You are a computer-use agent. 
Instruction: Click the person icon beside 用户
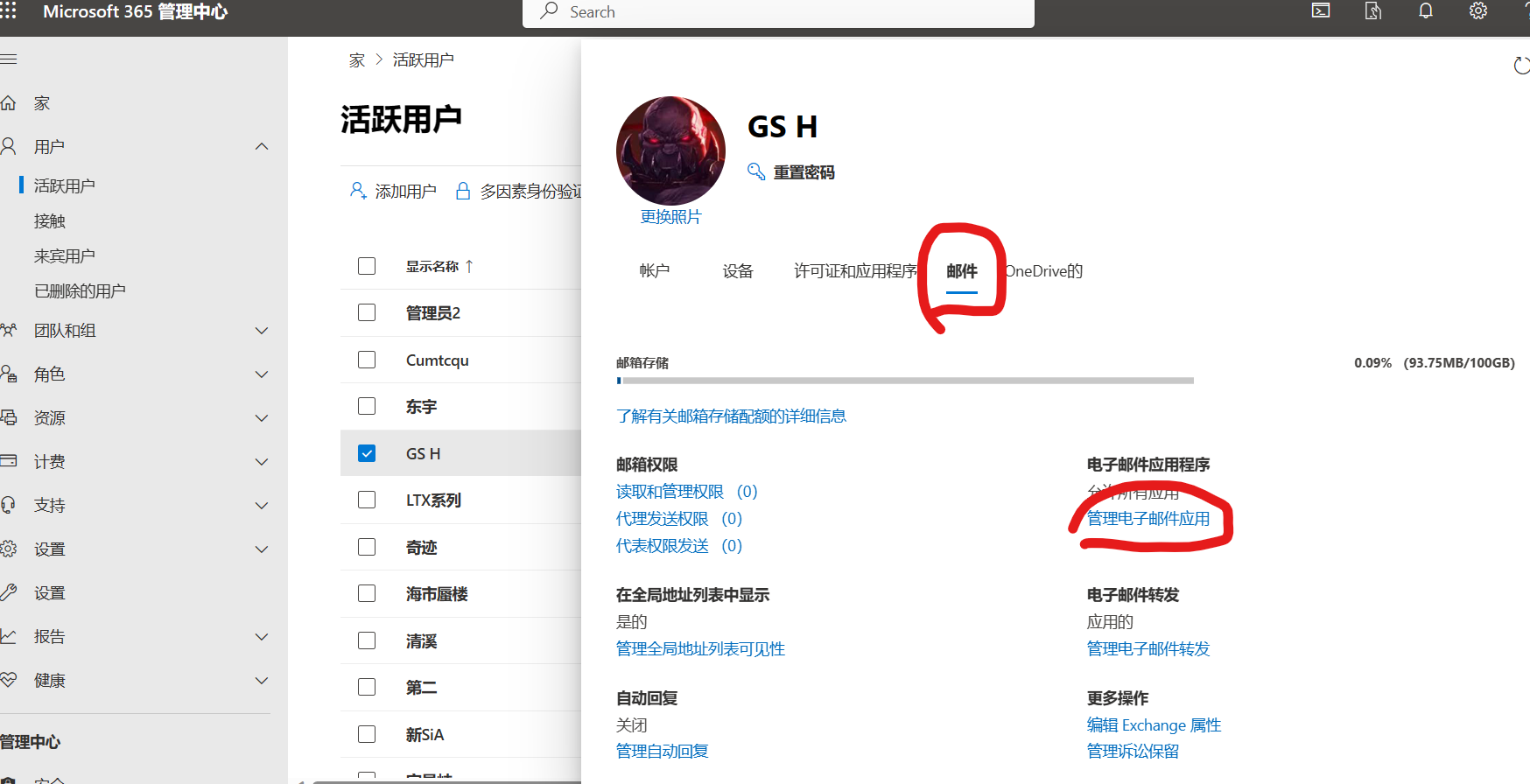pyautogui.click(x=9, y=146)
